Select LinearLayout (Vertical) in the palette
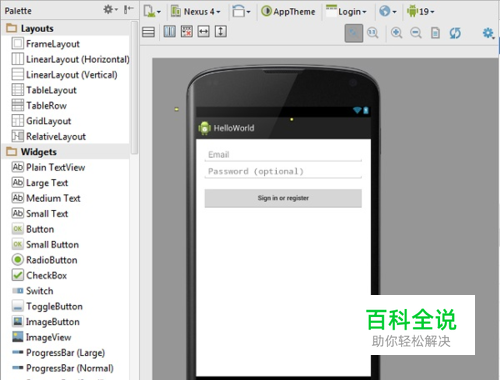500x380 pixels. tap(64, 74)
